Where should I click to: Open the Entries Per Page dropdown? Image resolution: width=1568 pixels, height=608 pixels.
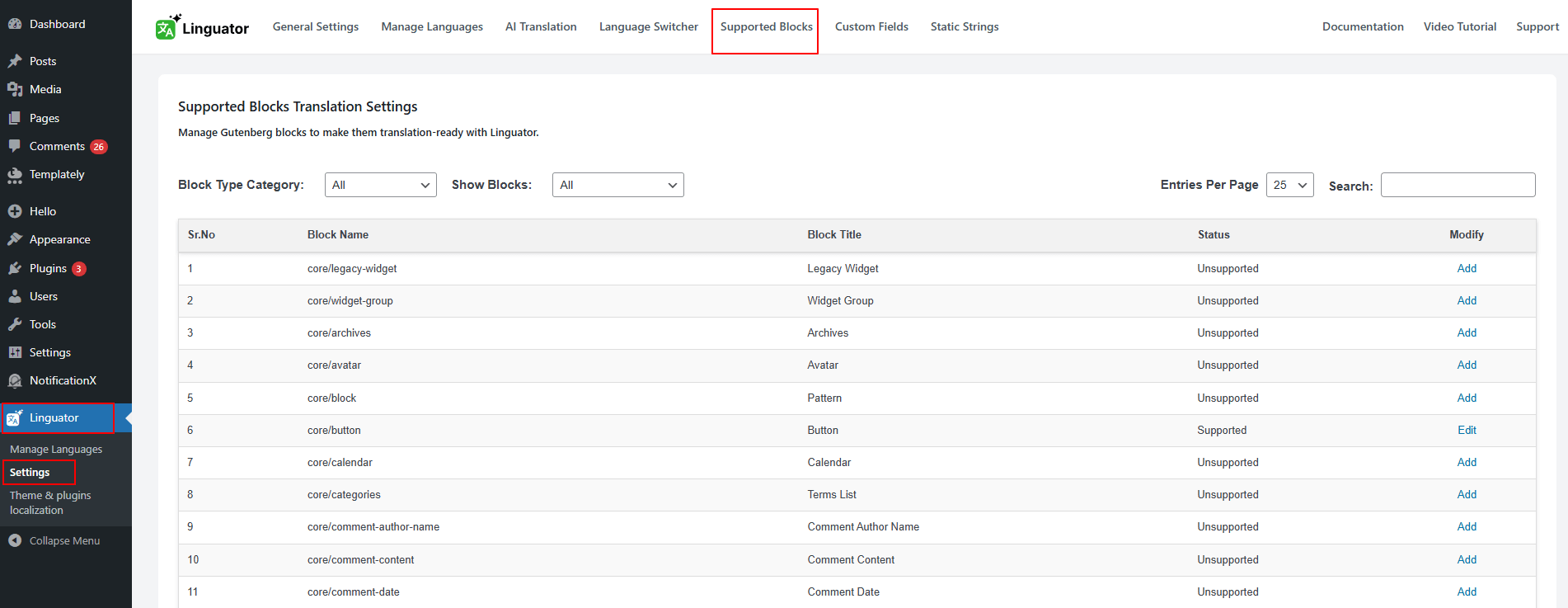(x=1290, y=185)
